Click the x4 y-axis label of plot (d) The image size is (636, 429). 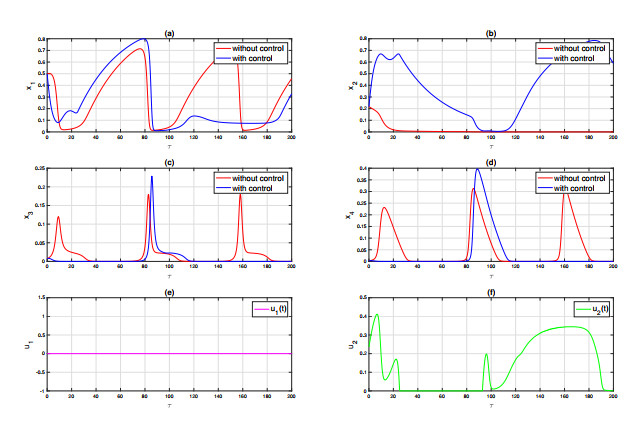point(347,215)
